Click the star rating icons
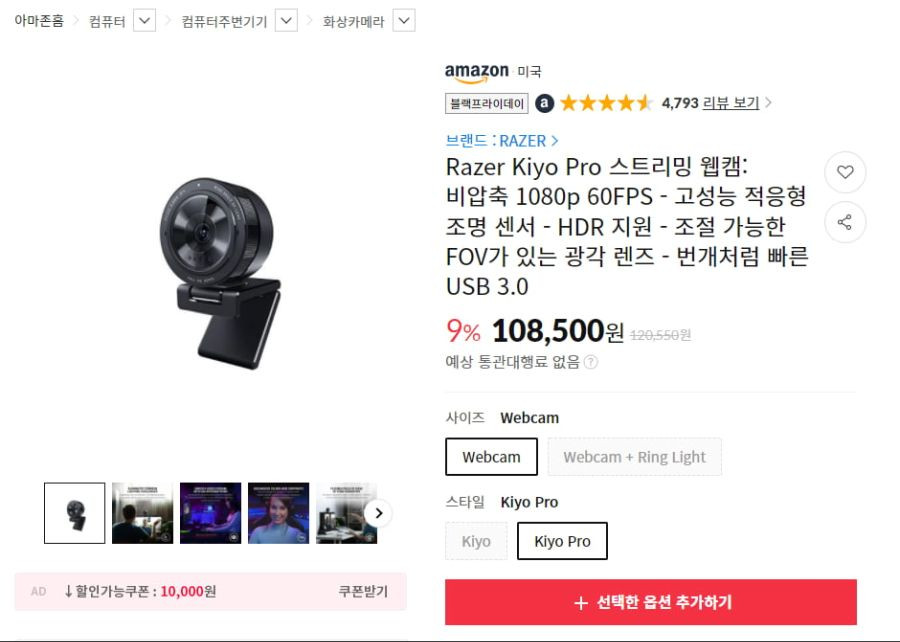Viewport: 900px width, 642px height. (x=606, y=103)
